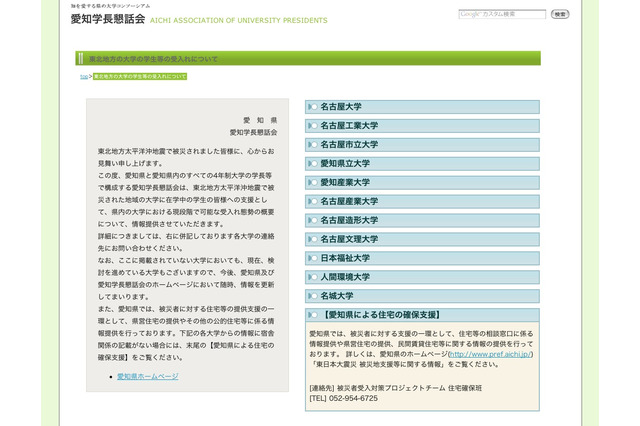Screen dimensions: 640x426
Task: Click the TEL 052-954-6725 text
Action: pyautogui.click(x=344, y=398)
